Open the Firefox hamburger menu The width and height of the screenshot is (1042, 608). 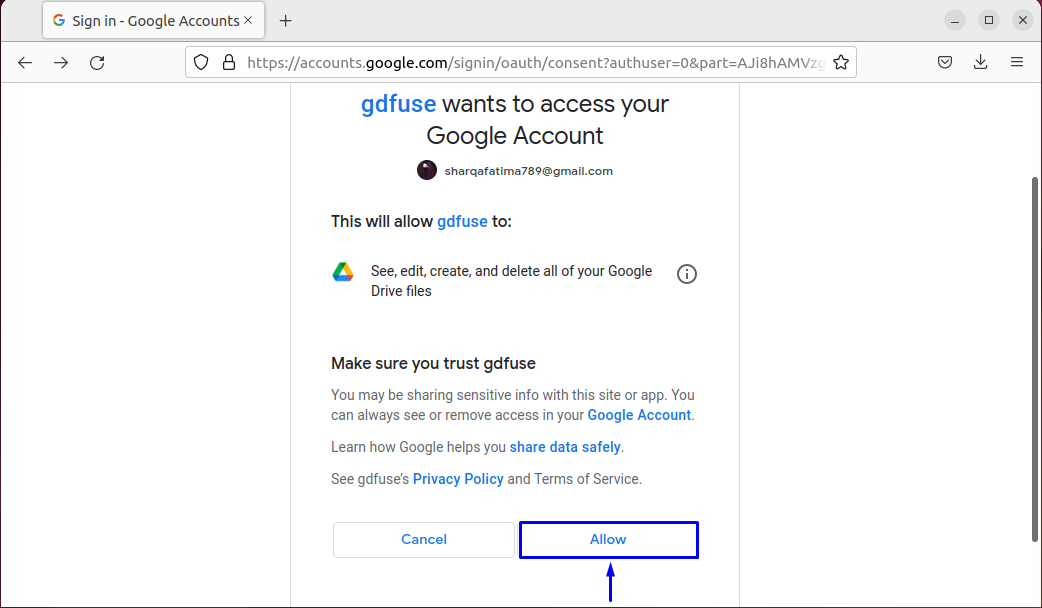1017,62
